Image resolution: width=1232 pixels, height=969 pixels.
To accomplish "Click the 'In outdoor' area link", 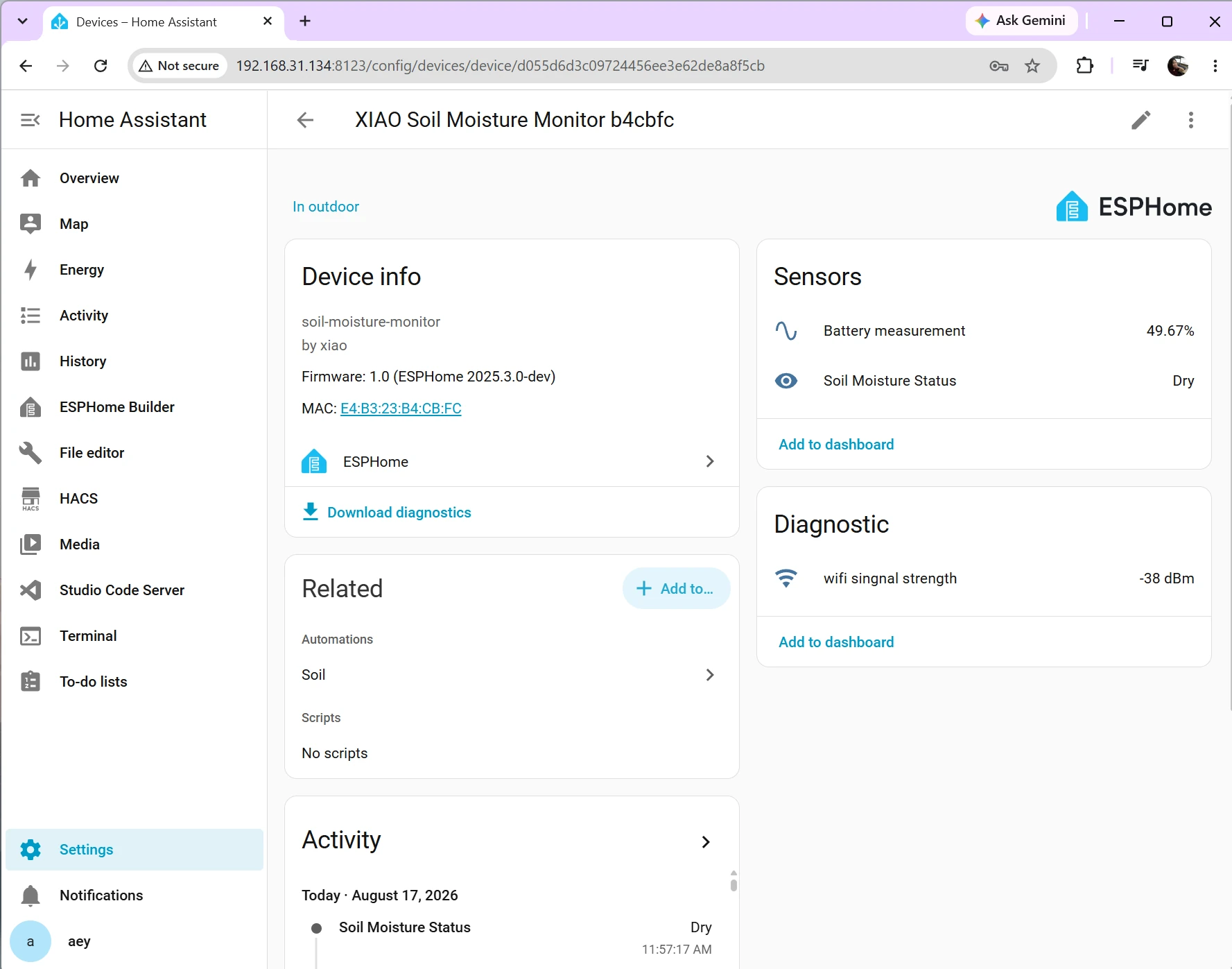I will (x=326, y=207).
